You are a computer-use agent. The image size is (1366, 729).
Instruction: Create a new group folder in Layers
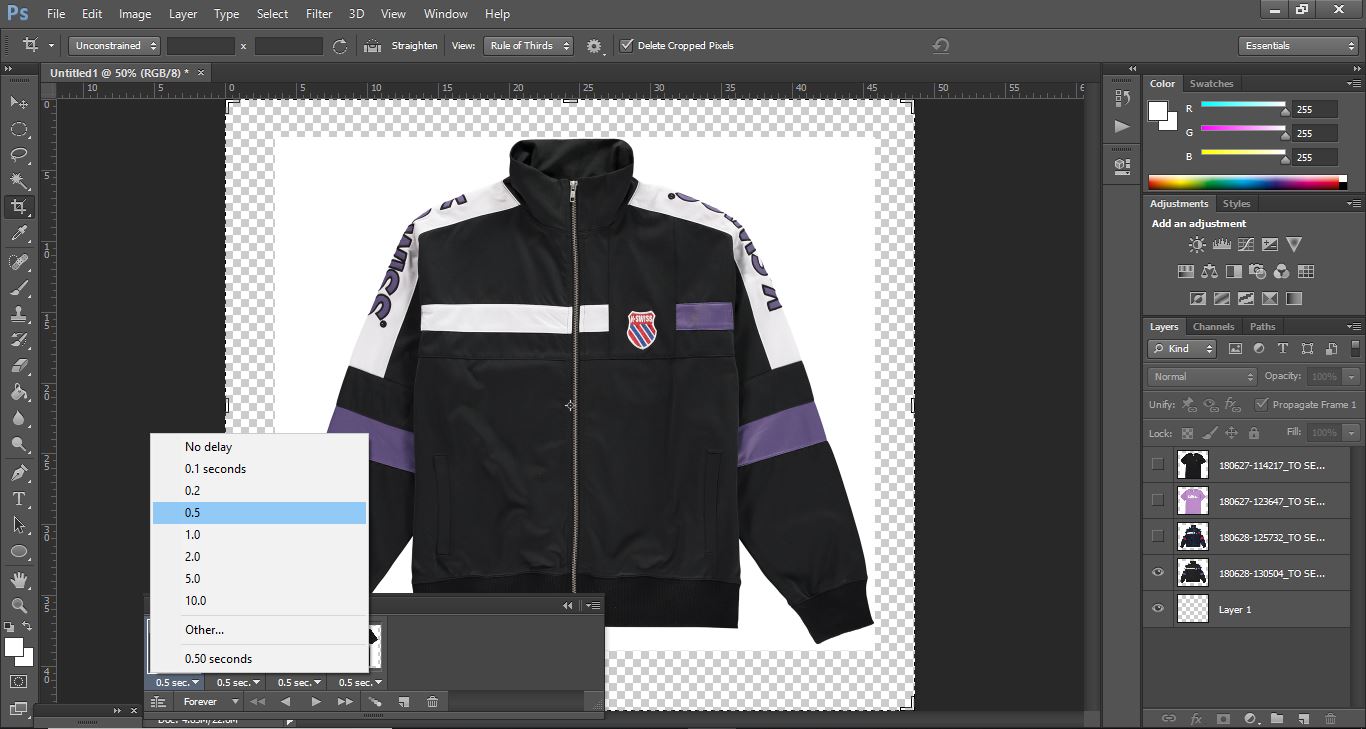pos(1277,718)
